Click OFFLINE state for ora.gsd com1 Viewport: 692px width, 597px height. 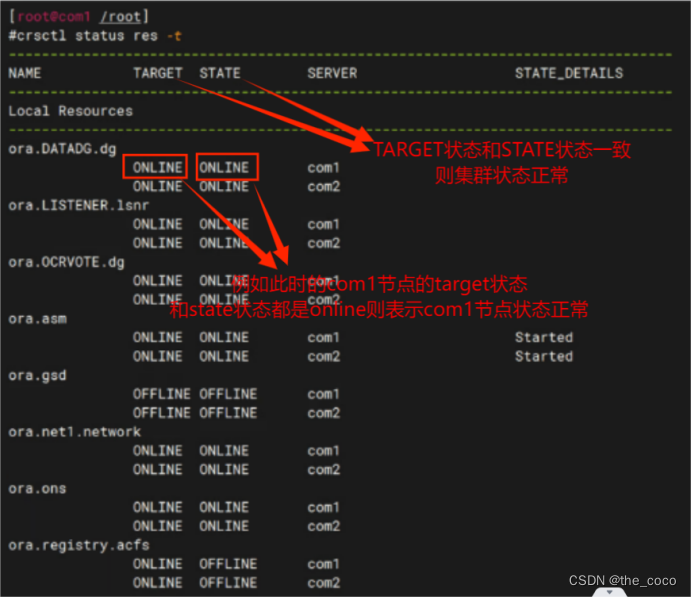click(228, 394)
